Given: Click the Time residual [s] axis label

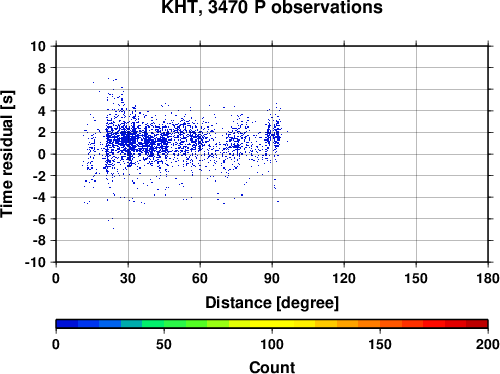Looking at the screenshot, I should pyautogui.click(x=7, y=154).
